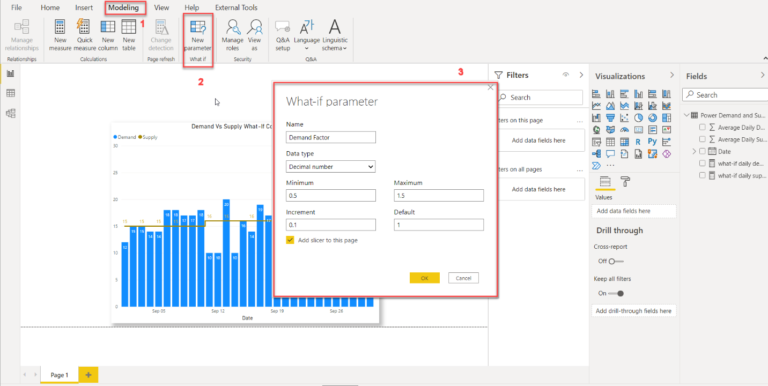Screen dimensions: 768x386
Task: Check the what-if daily de... field
Action: (x=702, y=164)
